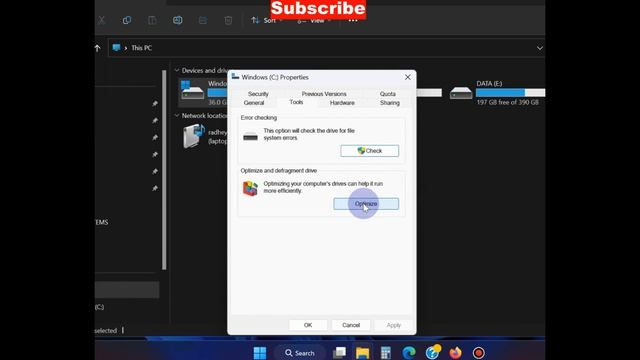
Task: Click This PC in the address bar
Action: (142, 48)
